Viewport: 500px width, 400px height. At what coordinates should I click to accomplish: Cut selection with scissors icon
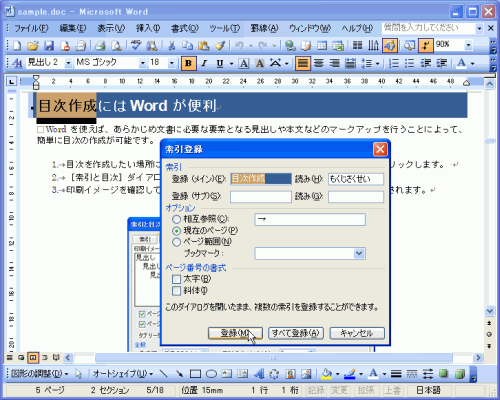pos(171,45)
